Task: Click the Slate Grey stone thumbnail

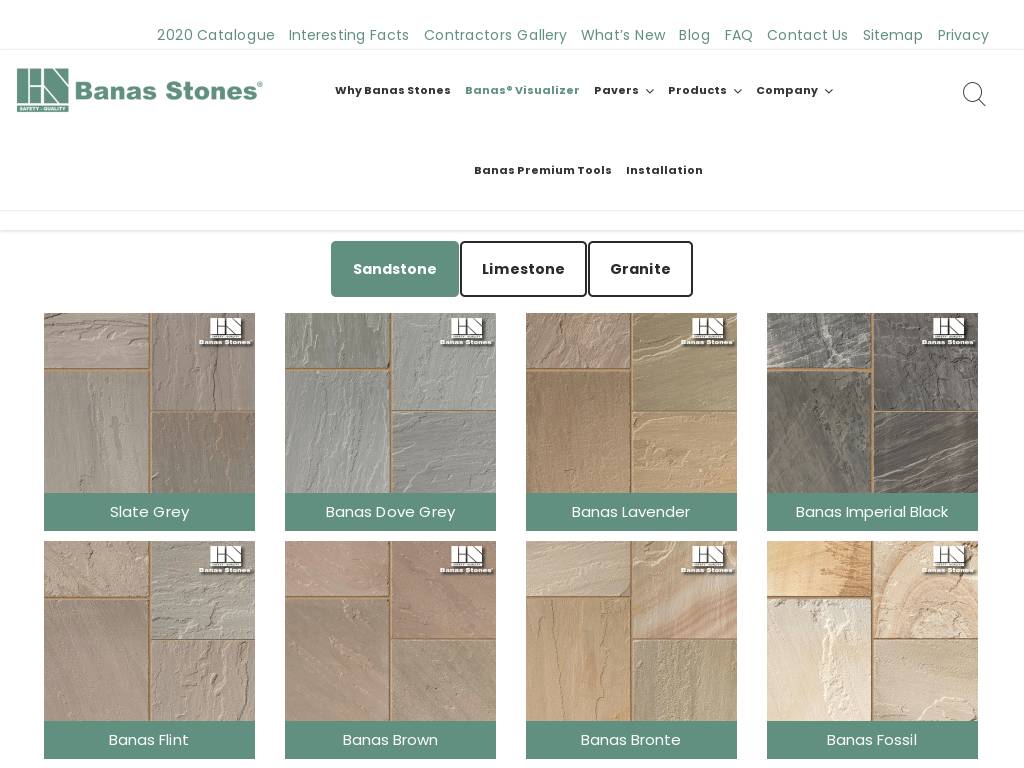Action: pos(149,403)
